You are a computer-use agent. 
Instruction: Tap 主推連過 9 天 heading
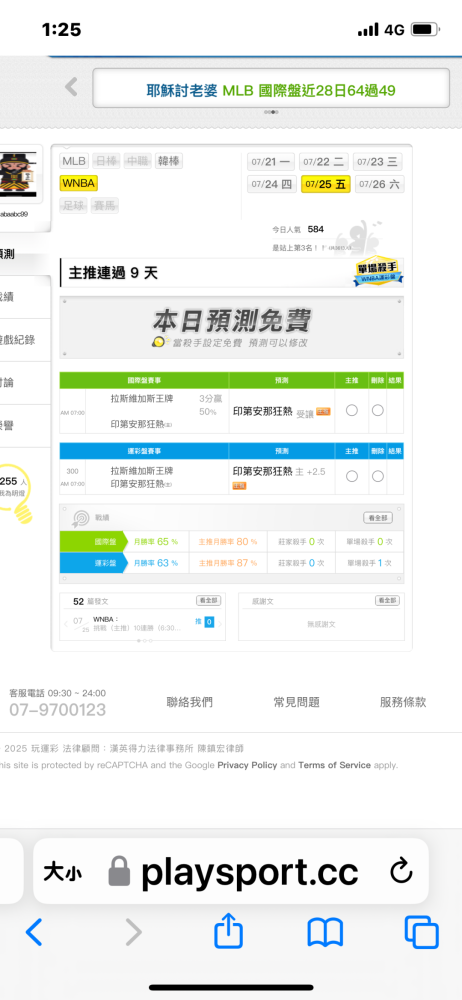click(x=113, y=274)
